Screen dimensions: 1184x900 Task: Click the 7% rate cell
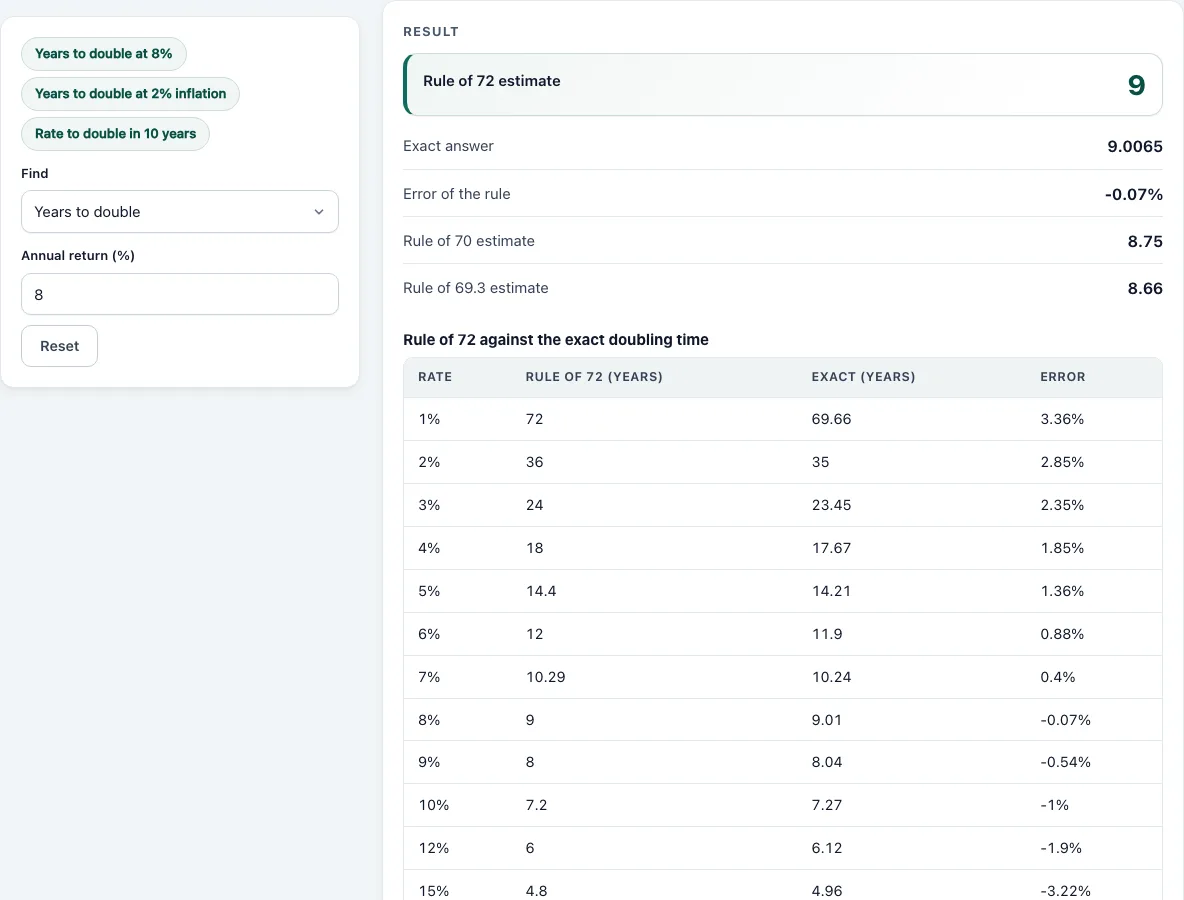tap(429, 677)
